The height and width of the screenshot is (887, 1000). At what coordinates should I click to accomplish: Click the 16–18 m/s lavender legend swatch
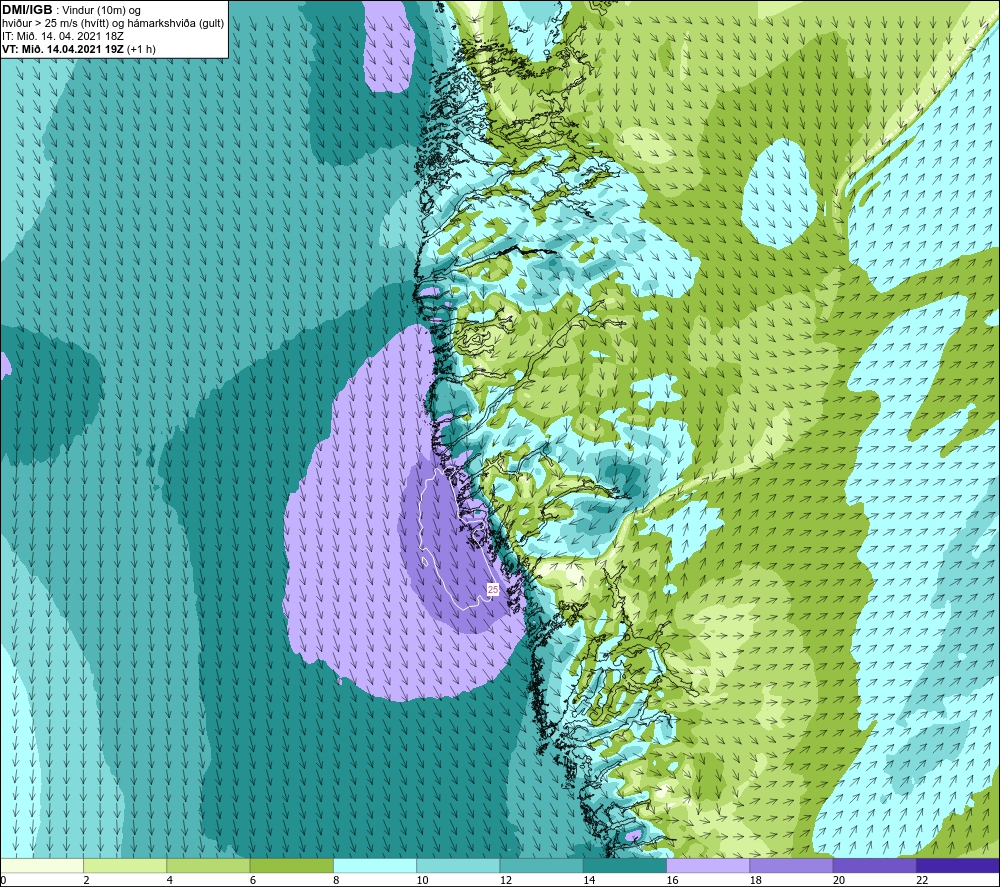coord(709,866)
